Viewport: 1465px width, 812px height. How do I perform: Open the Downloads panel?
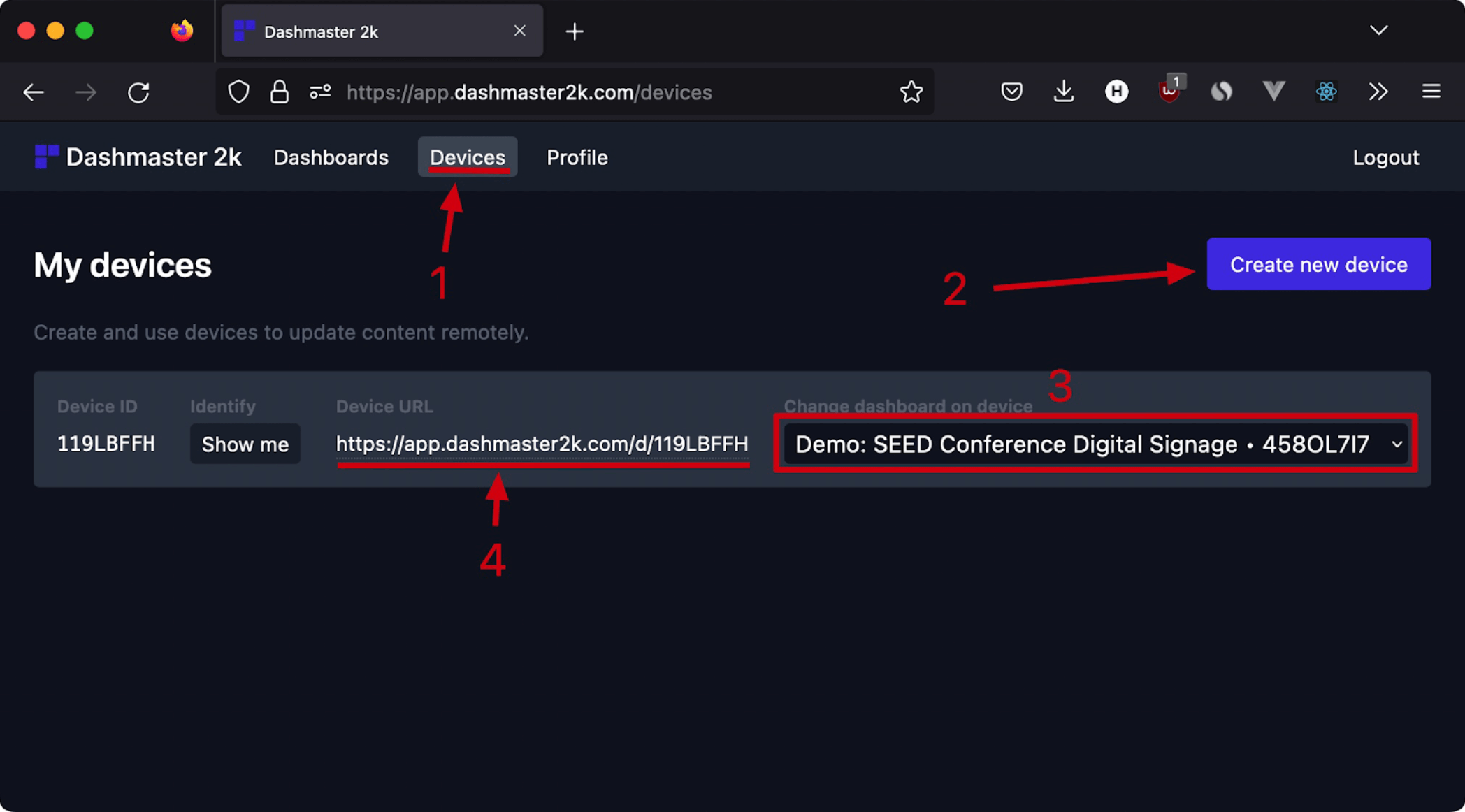pyautogui.click(x=1064, y=92)
